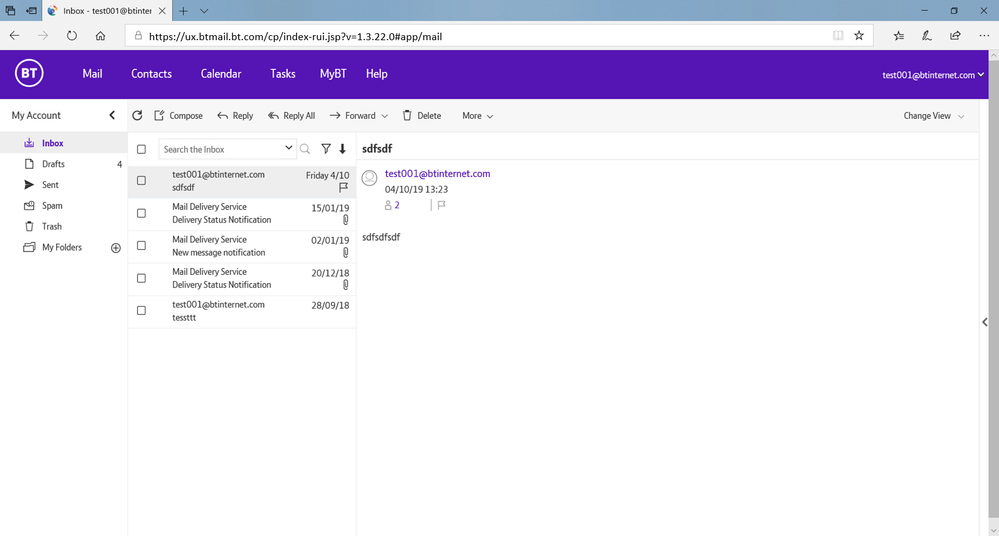
Task: Click into the Search the Inbox field
Action: click(221, 149)
